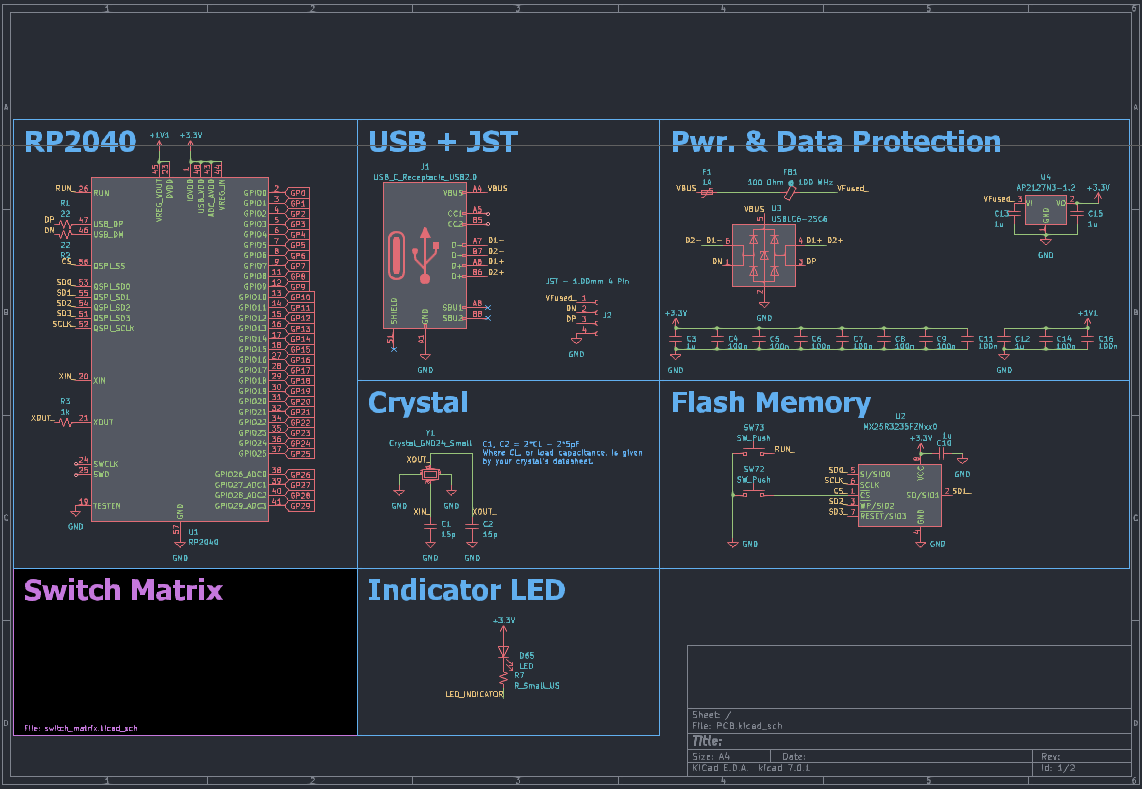Select the Title field in the title block
The width and height of the screenshot is (1142, 789).
(706, 740)
